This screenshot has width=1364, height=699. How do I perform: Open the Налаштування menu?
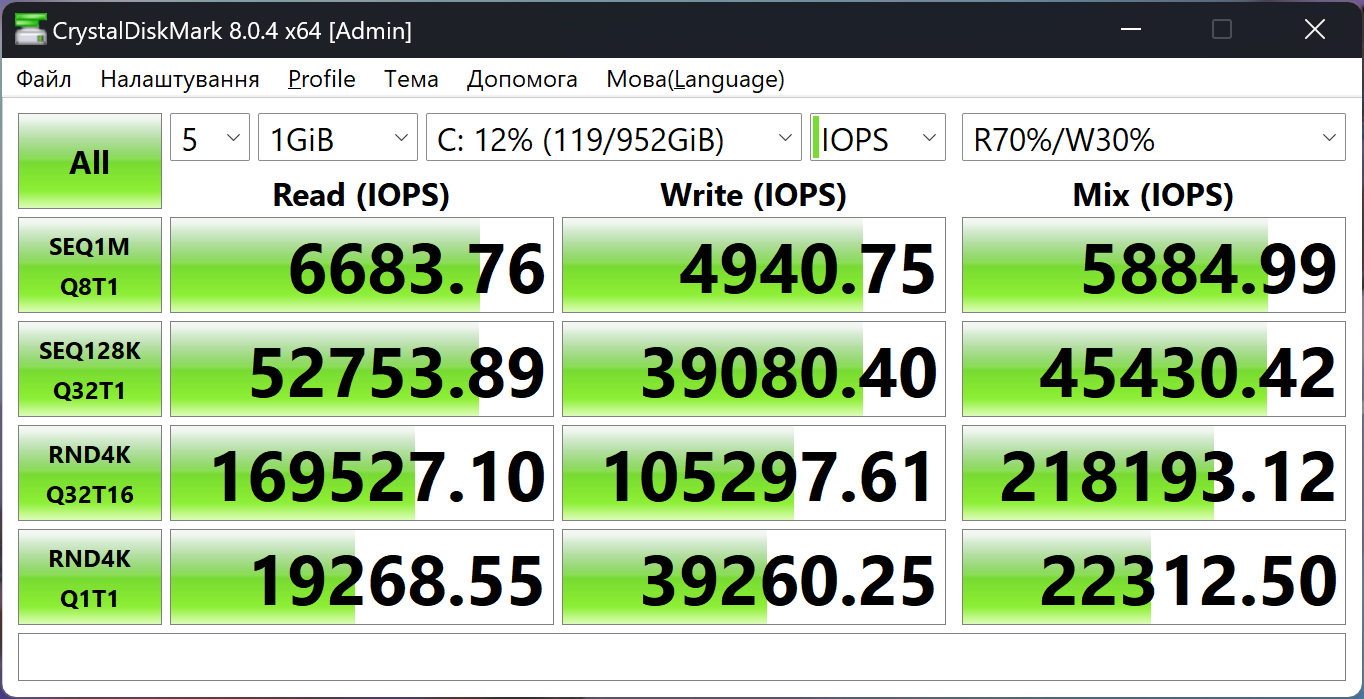click(180, 79)
